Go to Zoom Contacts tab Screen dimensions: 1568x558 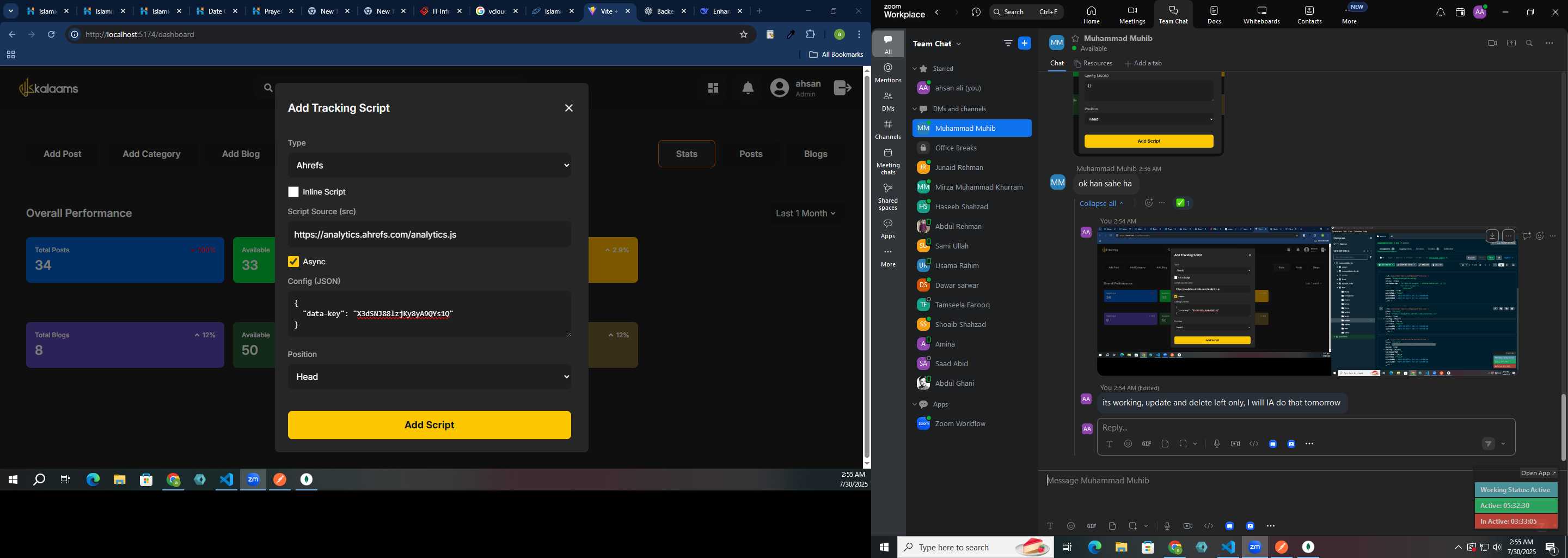(1309, 15)
